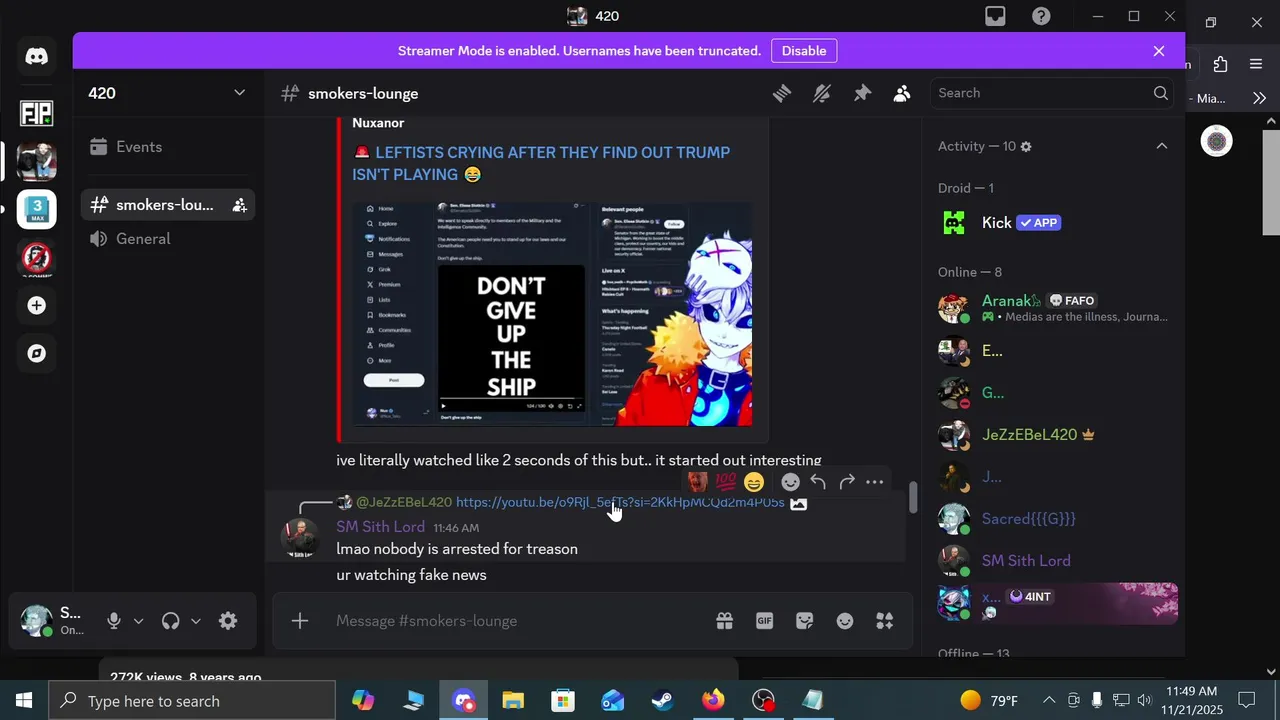Open Discord help question mark icon
The width and height of the screenshot is (1280, 720).
point(1041,16)
